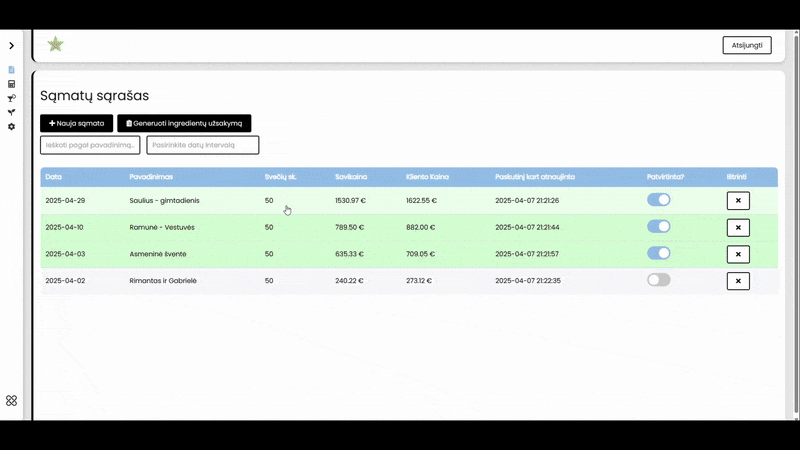
Task: Expand the sidebar with the chevron arrow
Action: 11,46
